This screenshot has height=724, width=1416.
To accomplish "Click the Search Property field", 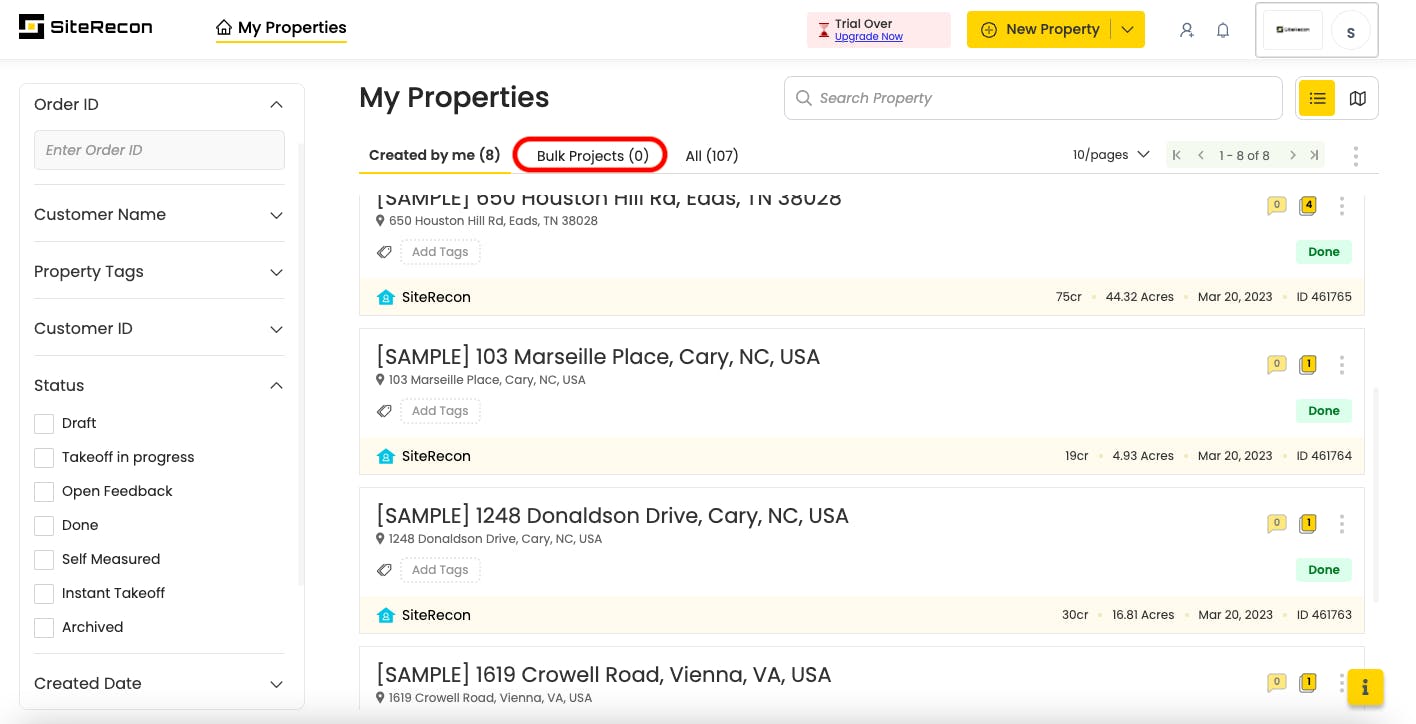I will tap(1033, 98).
